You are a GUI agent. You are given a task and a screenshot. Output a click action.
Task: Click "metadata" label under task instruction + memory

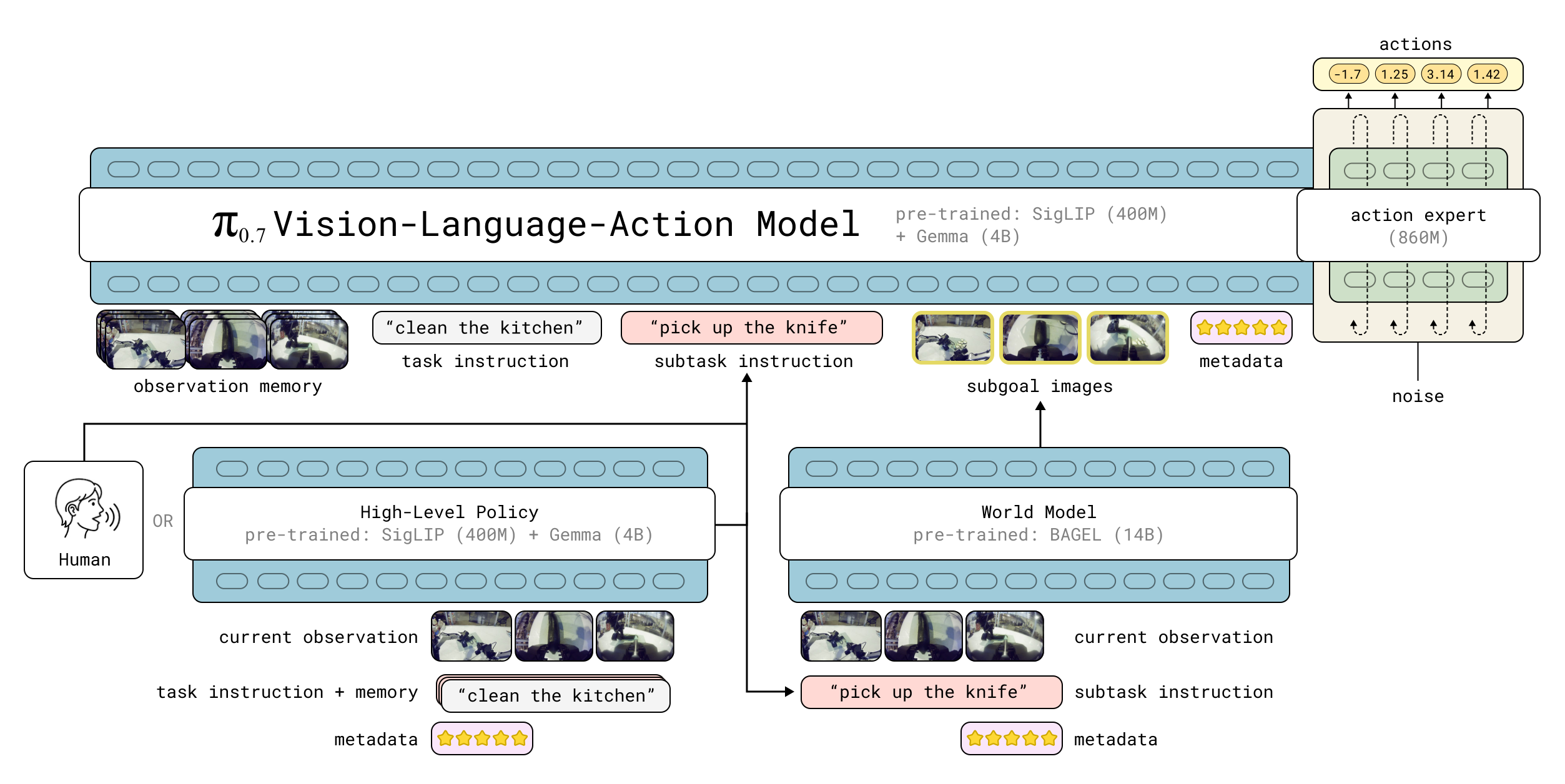[x=376, y=740]
